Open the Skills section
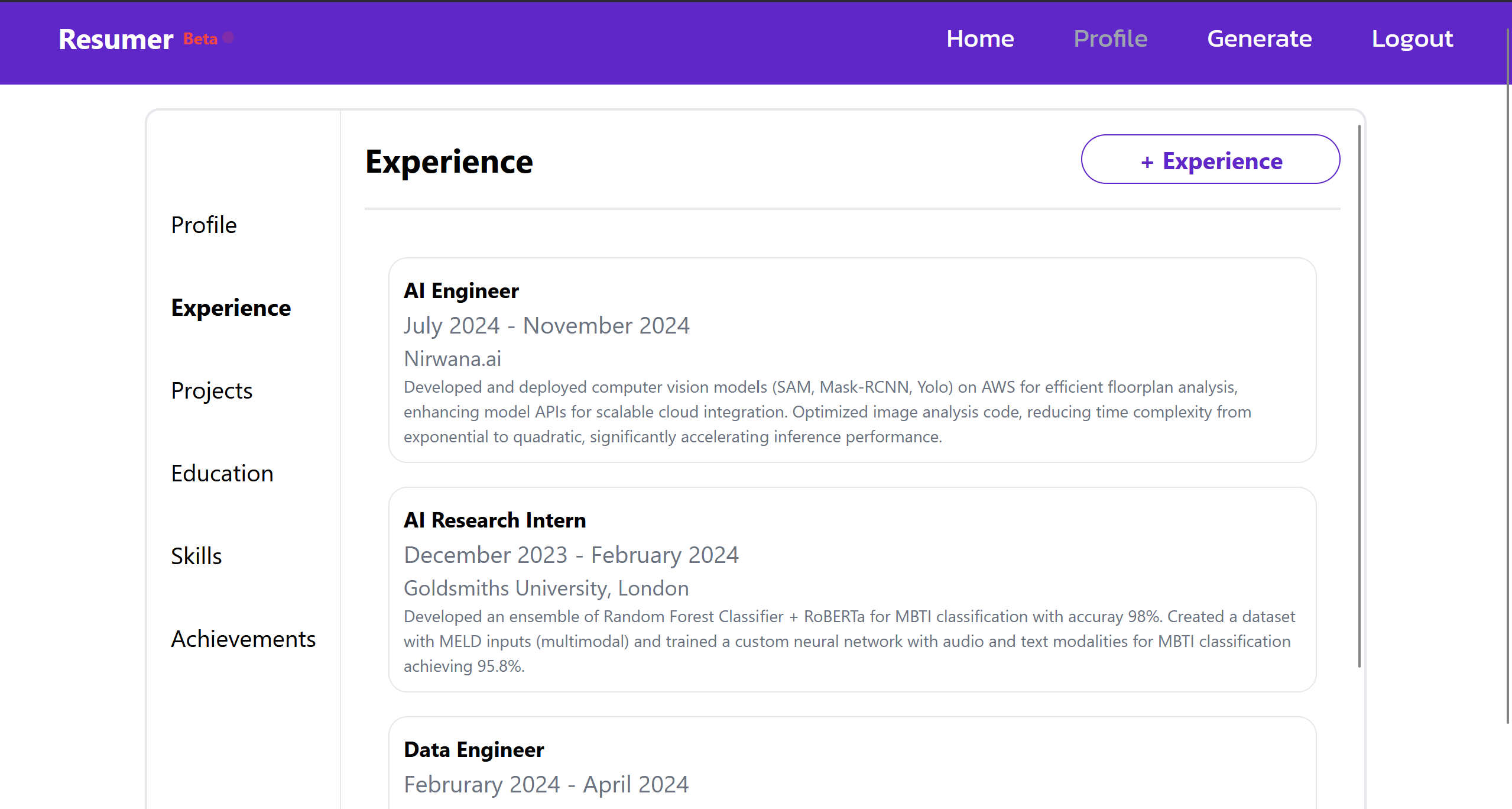The image size is (1512, 809). pos(196,556)
